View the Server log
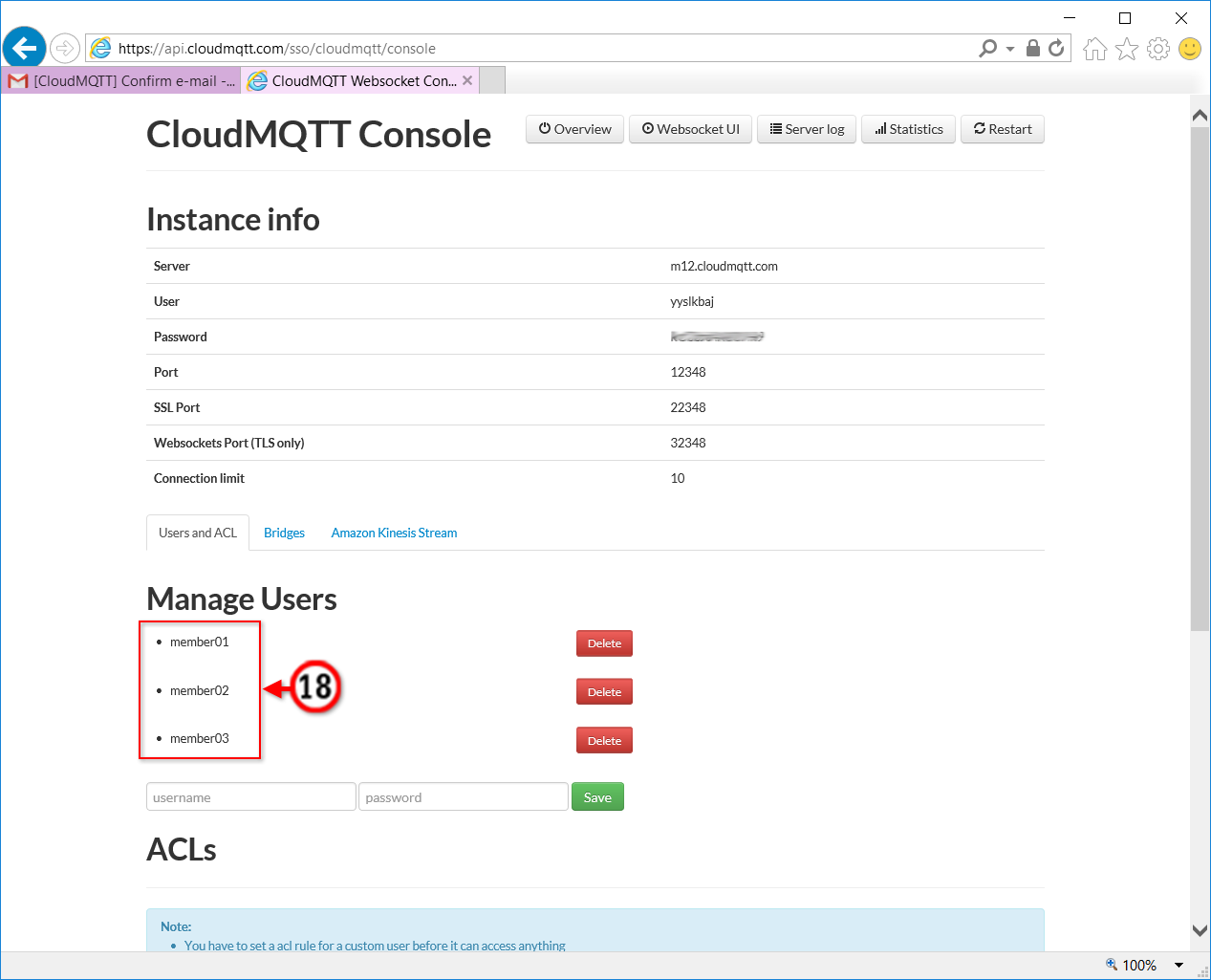Image resolution: width=1211 pixels, height=980 pixels. [807, 129]
